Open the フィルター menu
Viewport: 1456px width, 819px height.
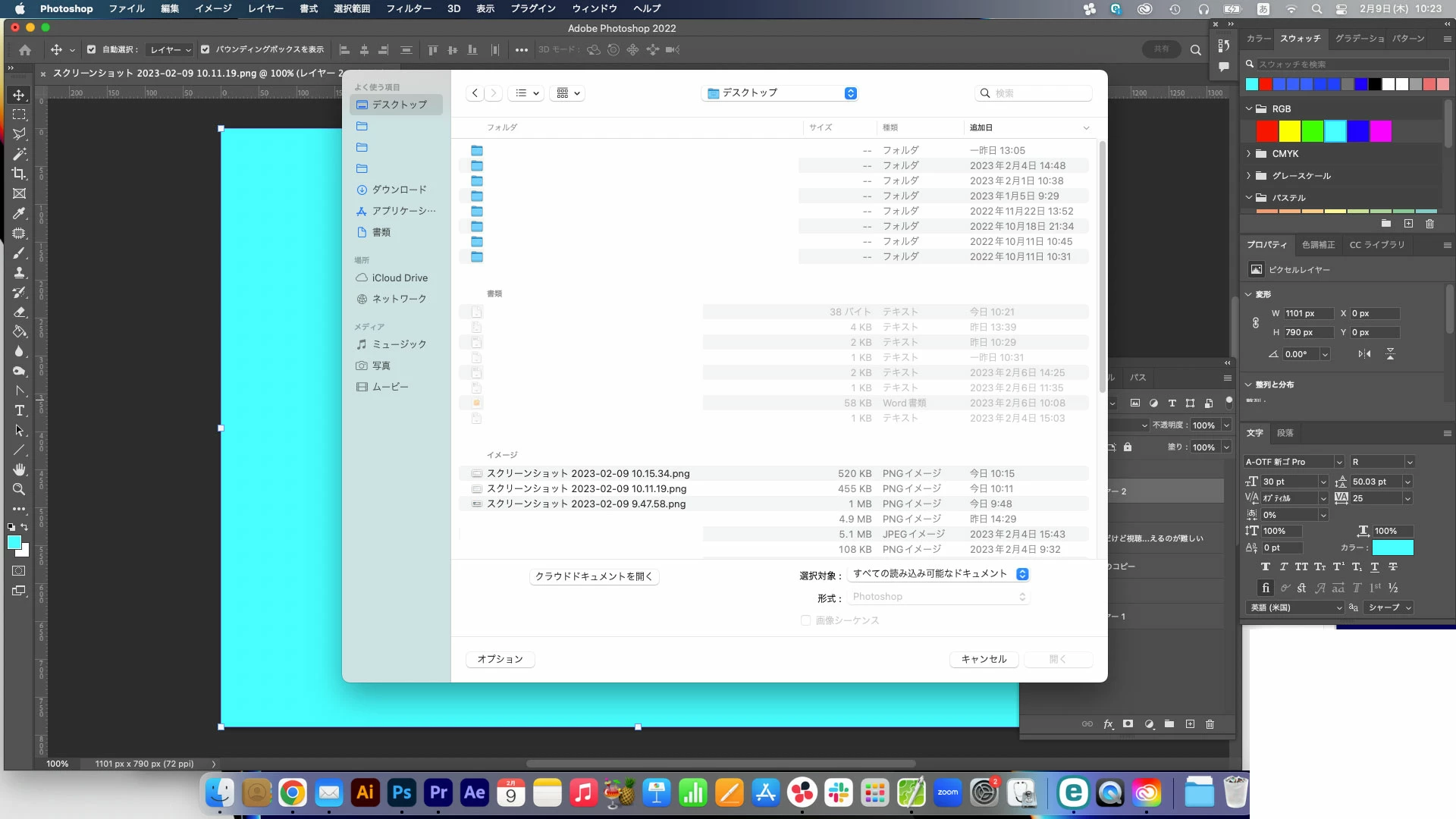[x=408, y=8]
